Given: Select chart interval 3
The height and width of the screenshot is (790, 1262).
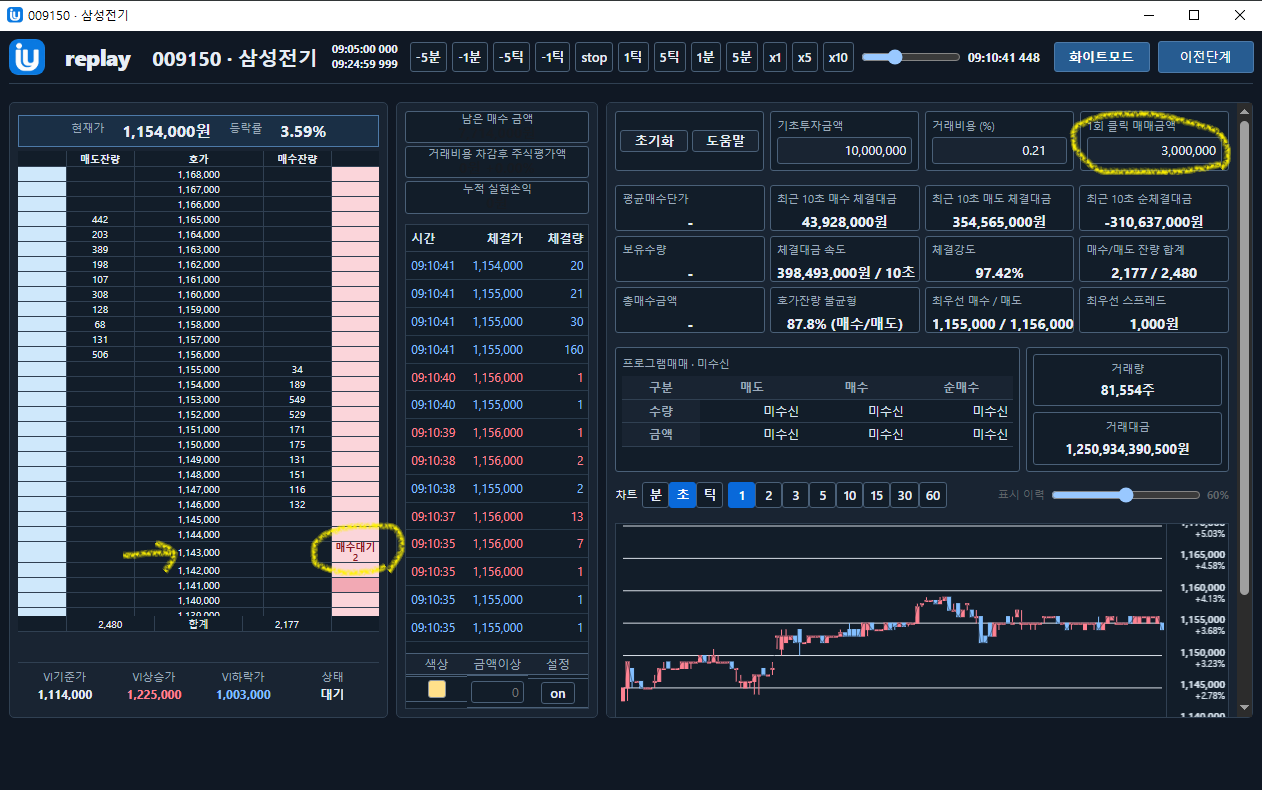Looking at the screenshot, I should 796,495.
